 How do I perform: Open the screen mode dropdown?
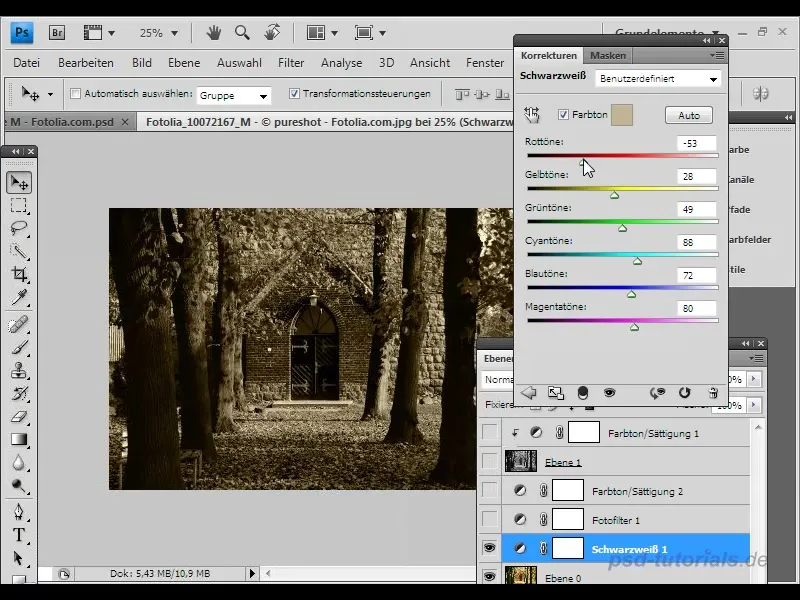tap(370, 33)
